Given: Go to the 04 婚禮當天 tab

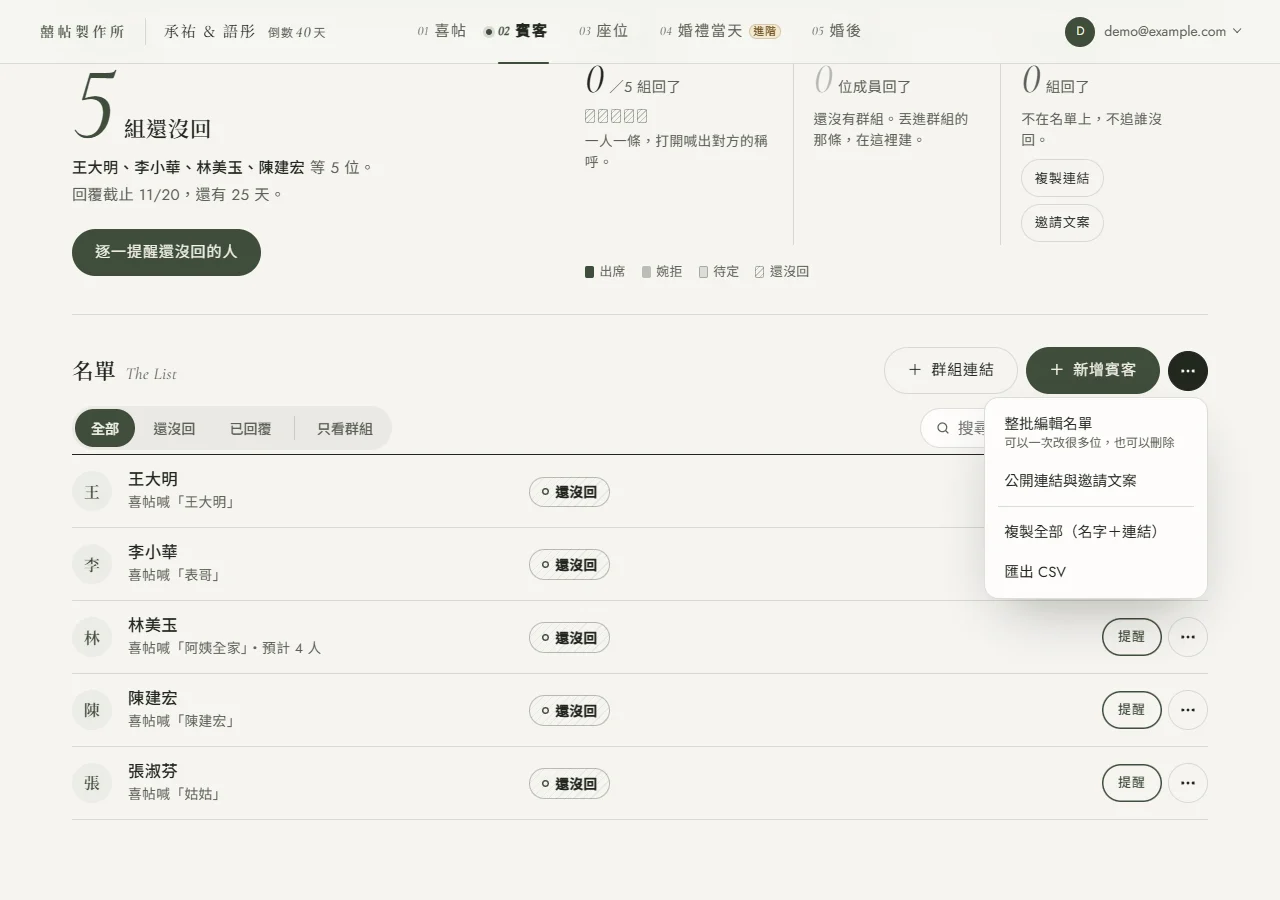Looking at the screenshot, I should [720, 31].
